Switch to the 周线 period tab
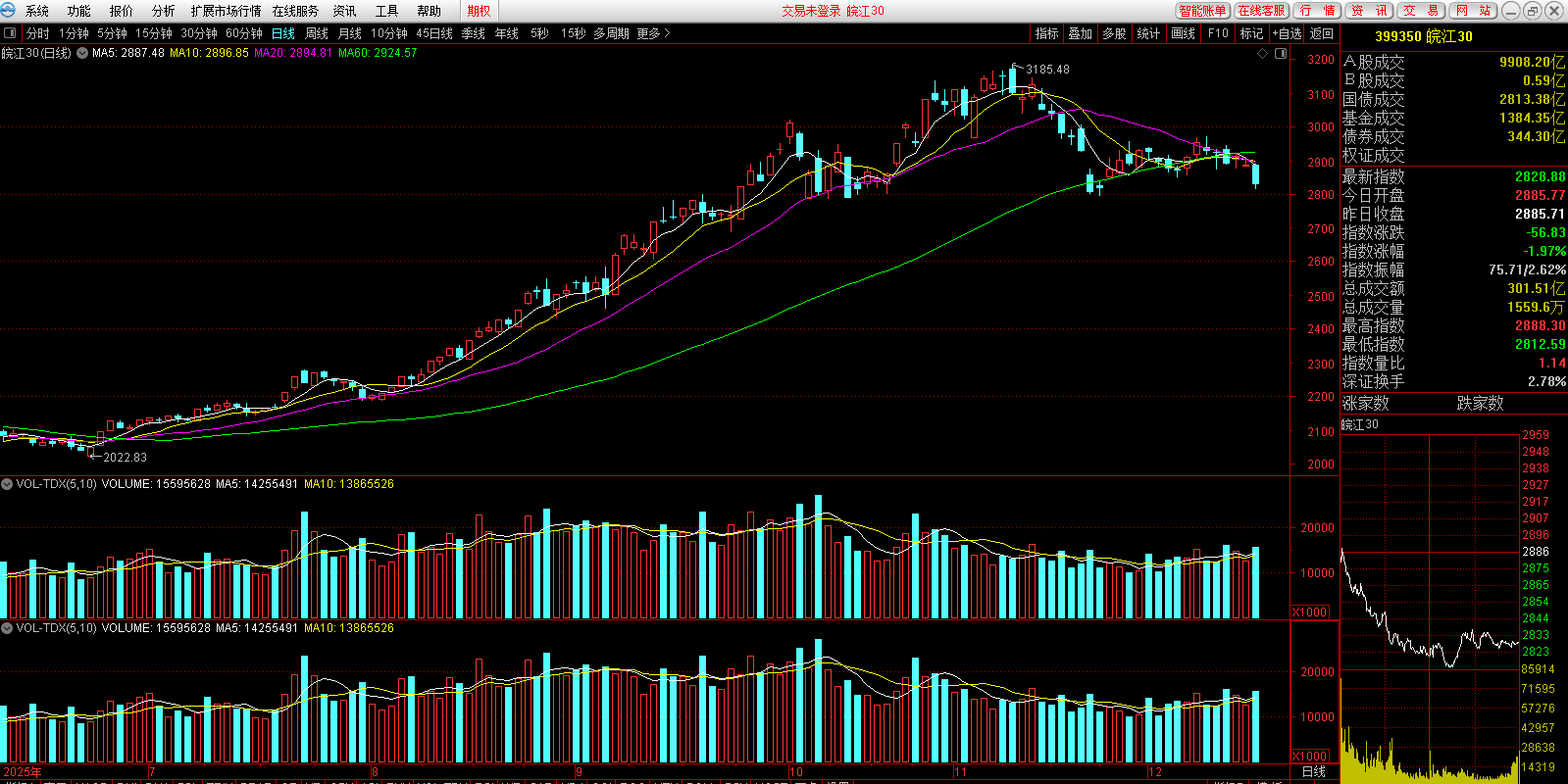This screenshot has width=1568, height=784. coord(317,33)
